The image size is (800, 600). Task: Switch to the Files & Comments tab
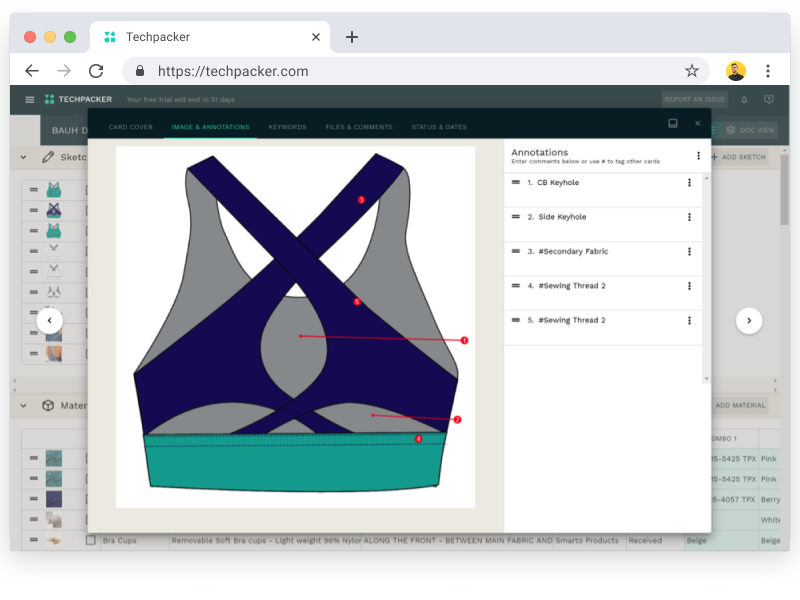359,127
